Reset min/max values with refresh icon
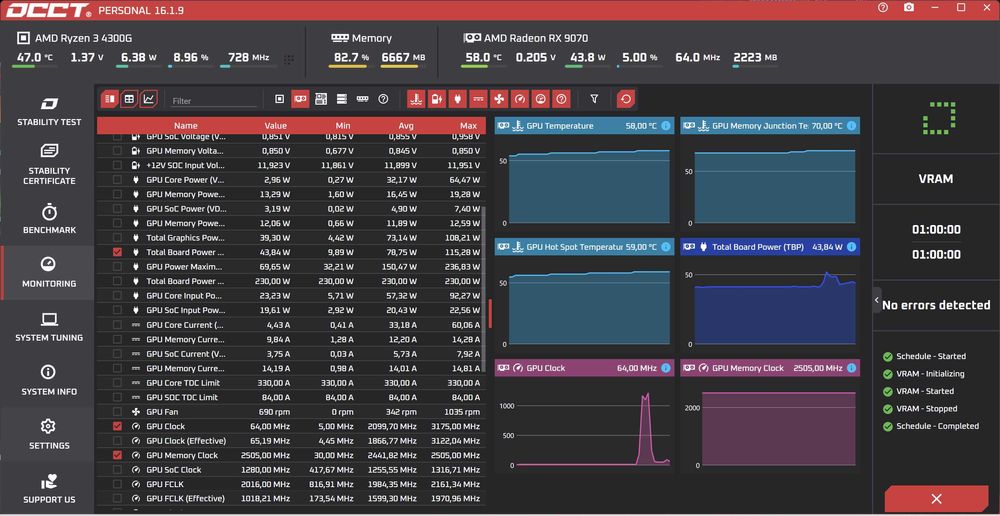 pyautogui.click(x=626, y=99)
